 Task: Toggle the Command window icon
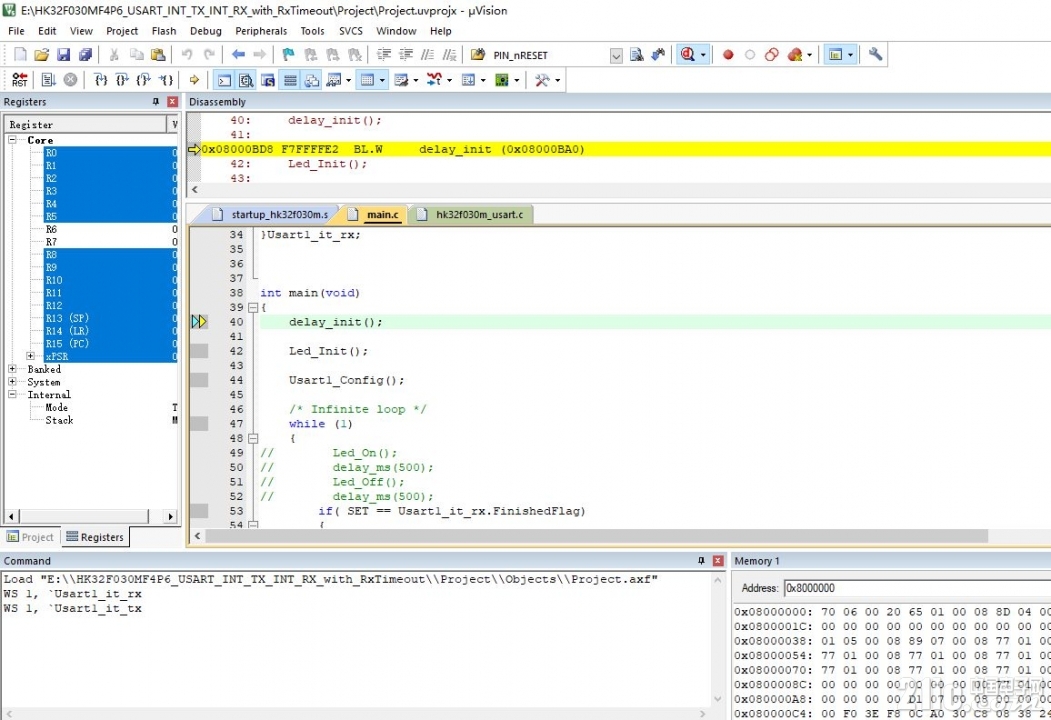coord(225,80)
